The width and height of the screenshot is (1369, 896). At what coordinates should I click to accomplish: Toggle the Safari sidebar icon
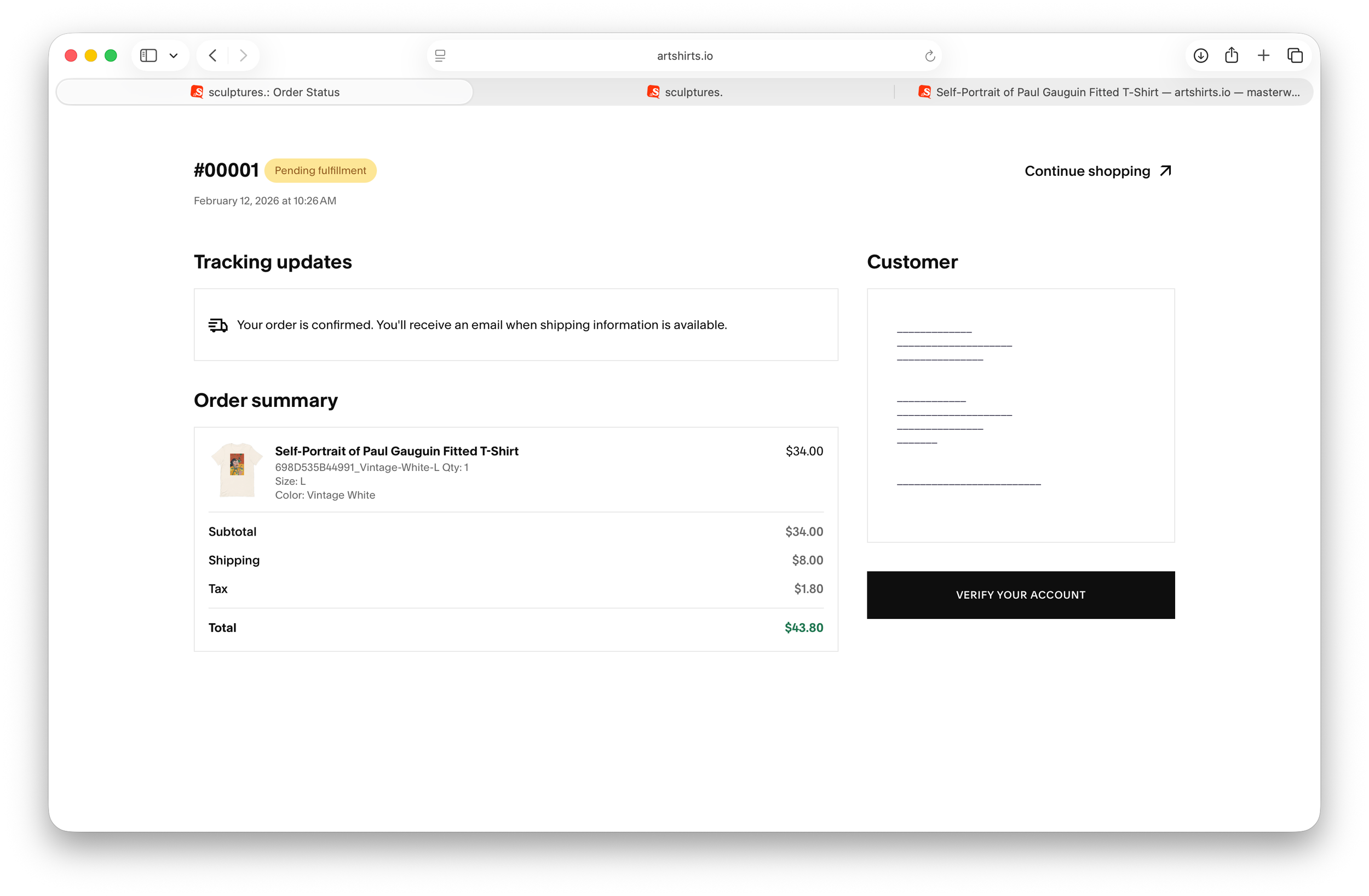[x=148, y=55]
